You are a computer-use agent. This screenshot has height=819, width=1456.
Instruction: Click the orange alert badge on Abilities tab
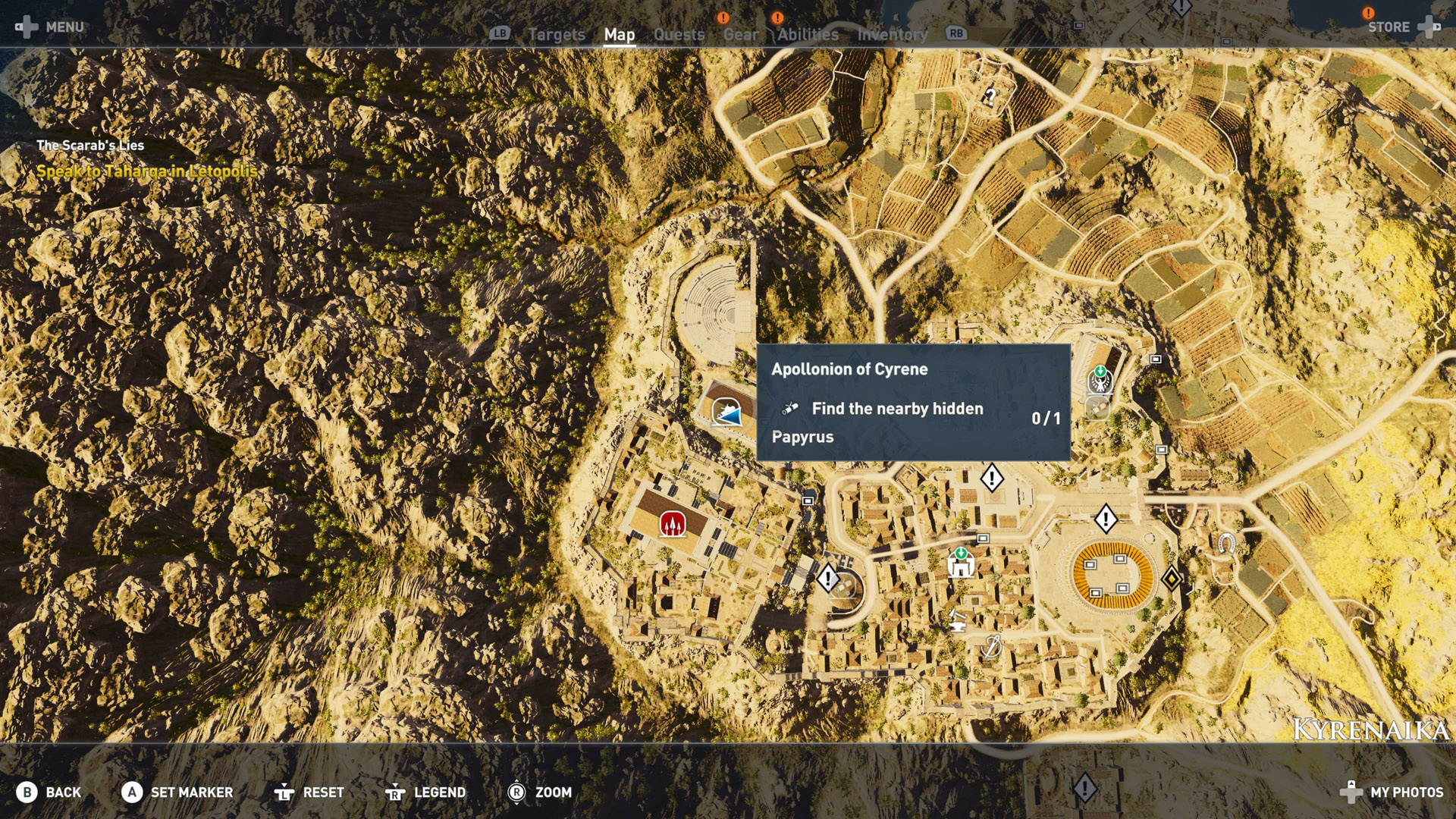pyautogui.click(x=777, y=17)
